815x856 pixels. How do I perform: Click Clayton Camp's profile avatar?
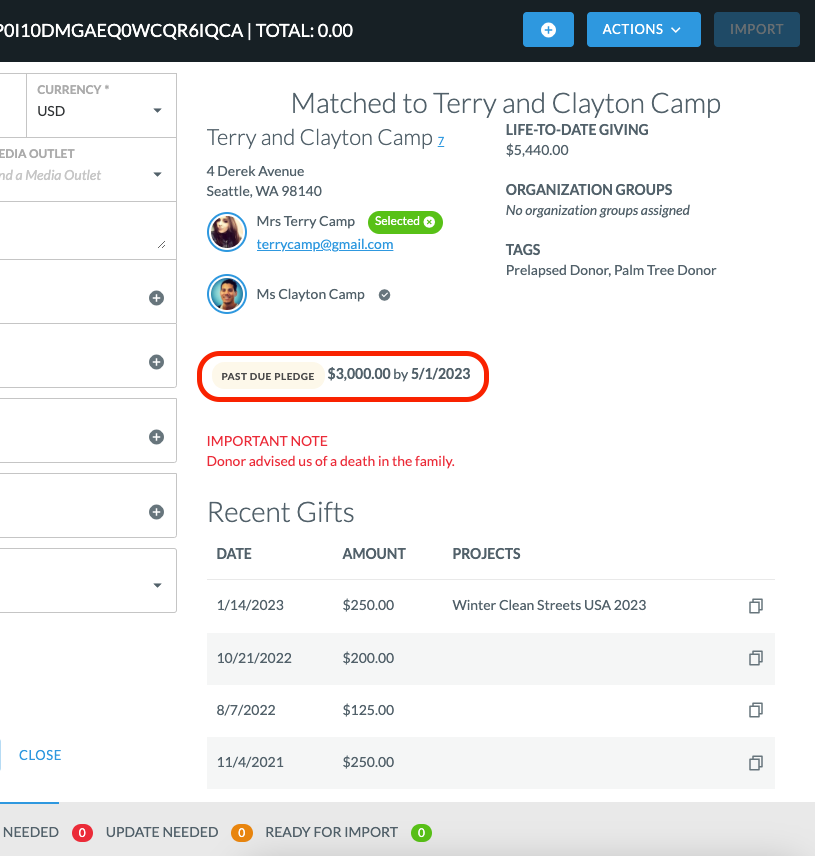(x=226, y=295)
